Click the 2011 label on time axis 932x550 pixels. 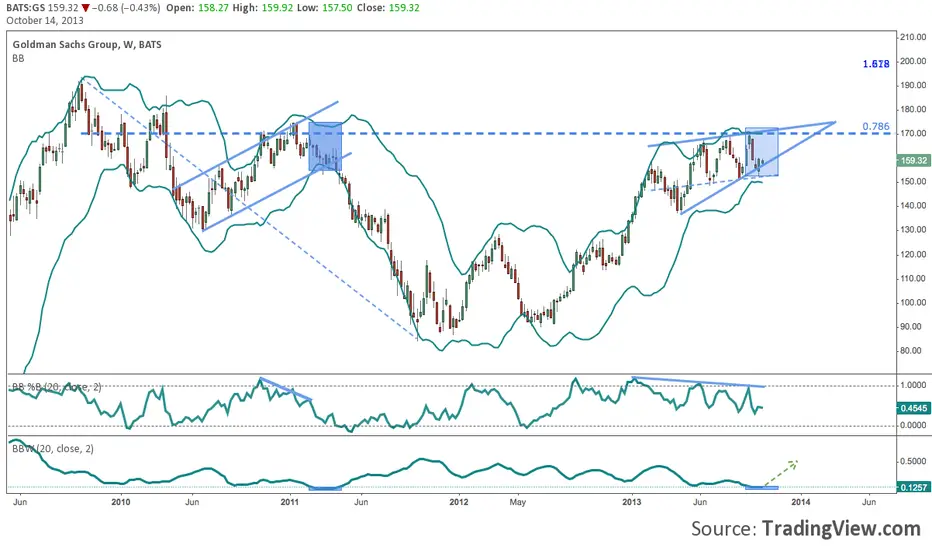coord(289,502)
